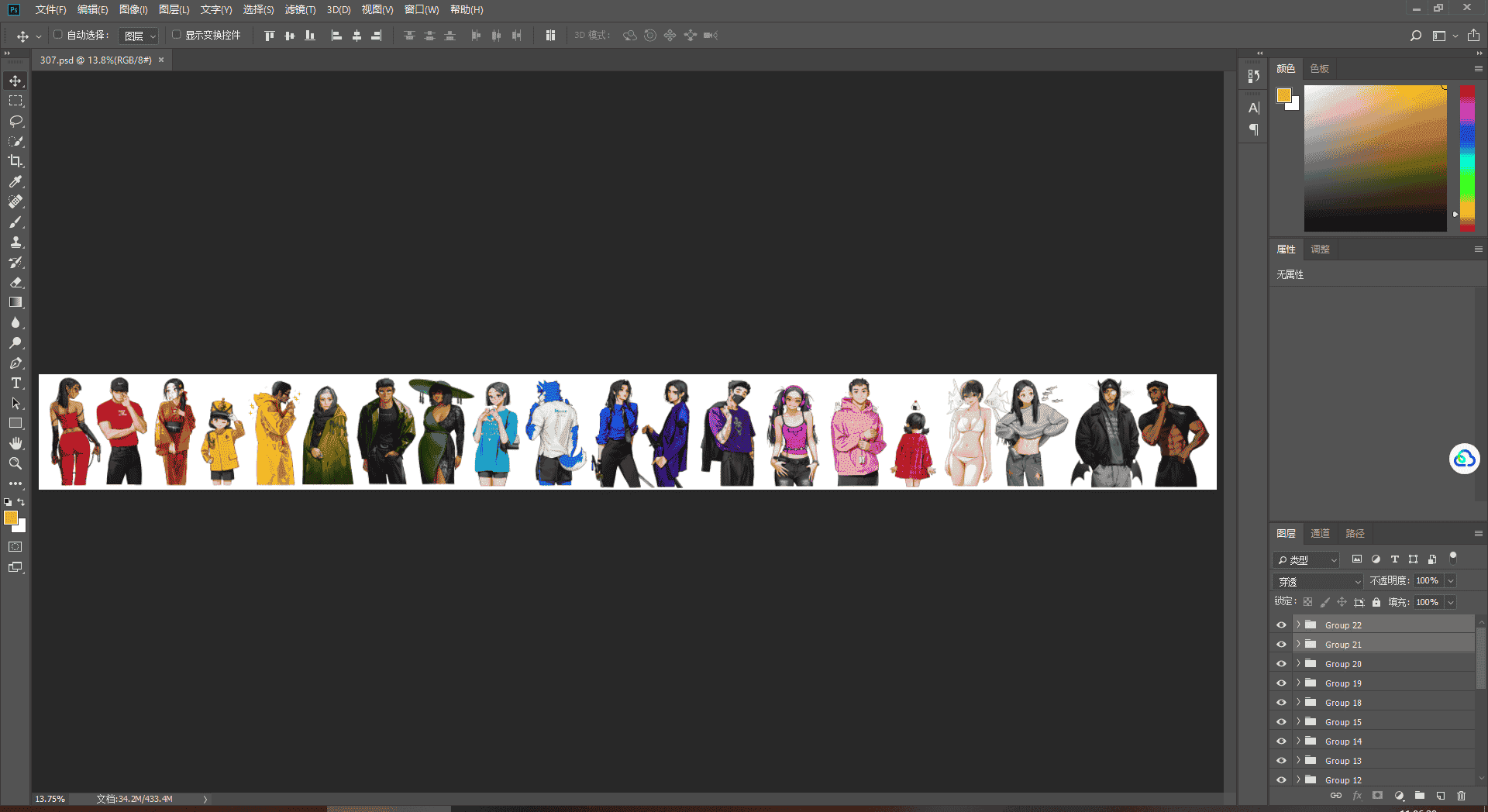Open the opacity percentage dropdown arrow
The image size is (1488, 812).
1451,581
